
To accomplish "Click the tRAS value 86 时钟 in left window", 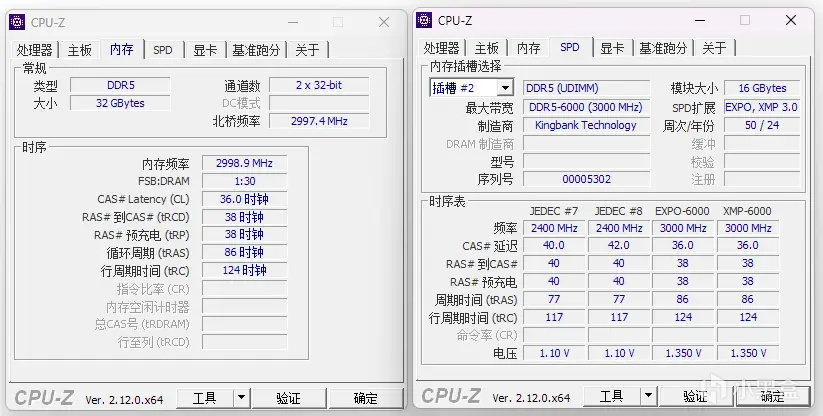I will (245, 253).
